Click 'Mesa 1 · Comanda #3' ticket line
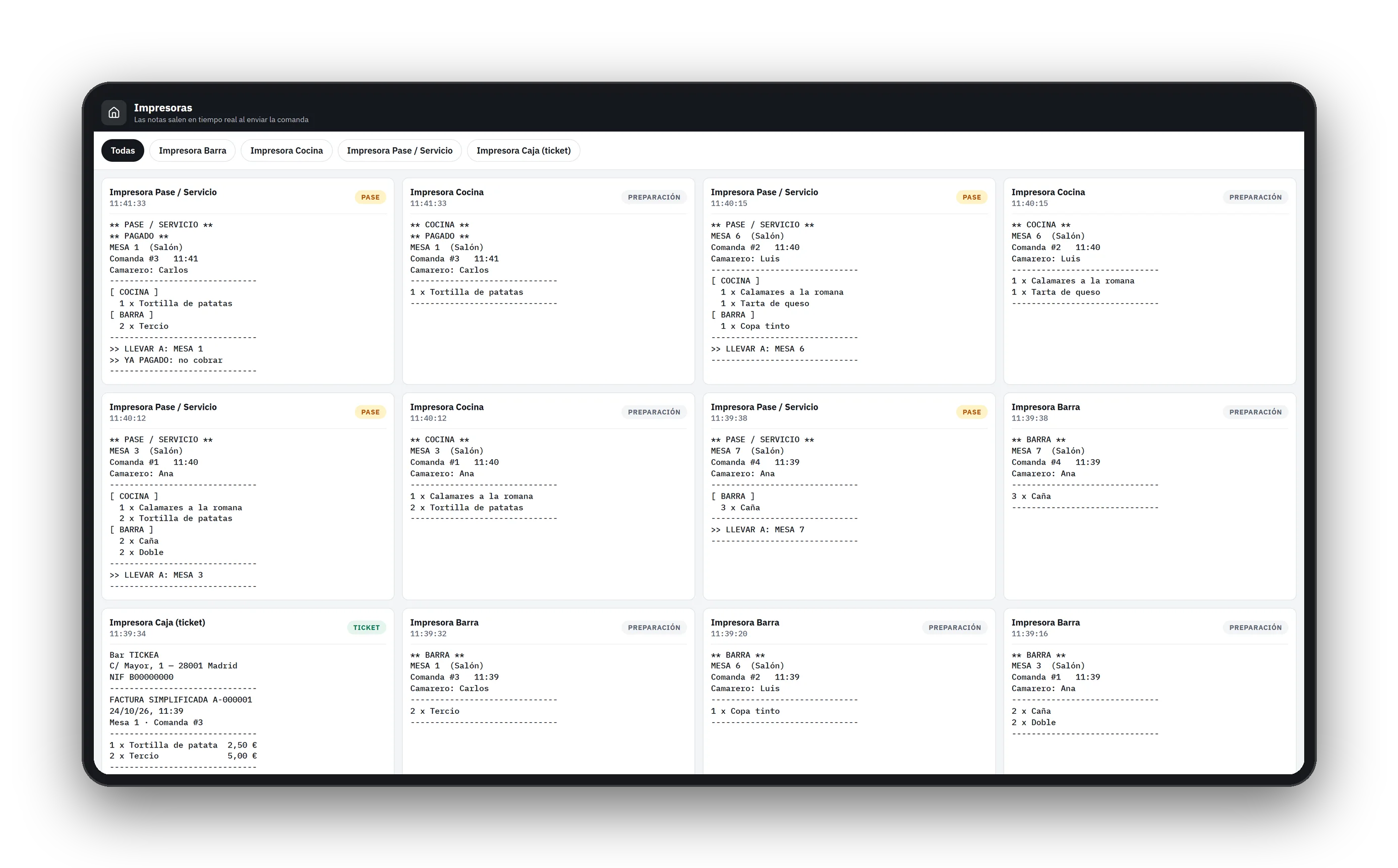Image resolution: width=1398 pixels, height=868 pixels. click(156, 723)
